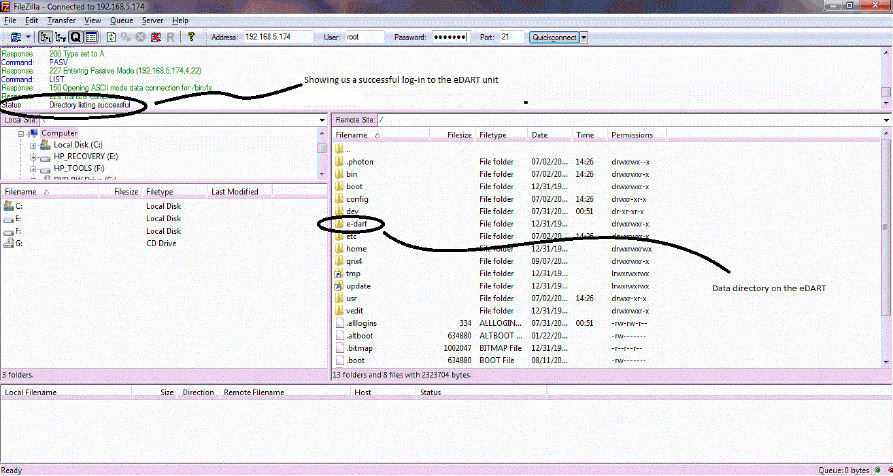Expand the HP_RECOVERY (E:) tree node

pyautogui.click(x=33, y=157)
